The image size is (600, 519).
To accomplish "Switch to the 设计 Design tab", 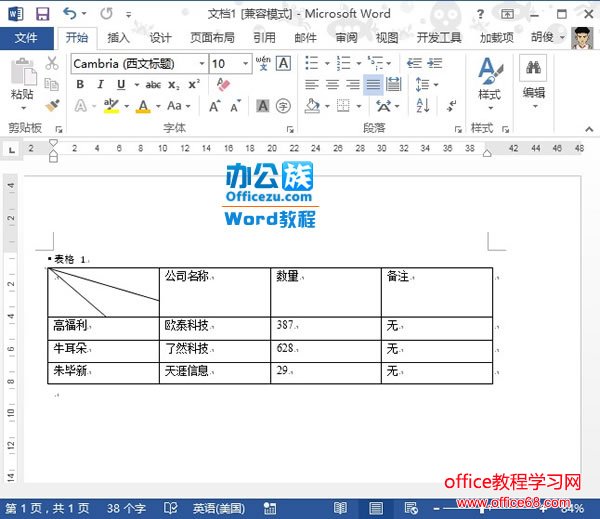I will pyautogui.click(x=160, y=38).
